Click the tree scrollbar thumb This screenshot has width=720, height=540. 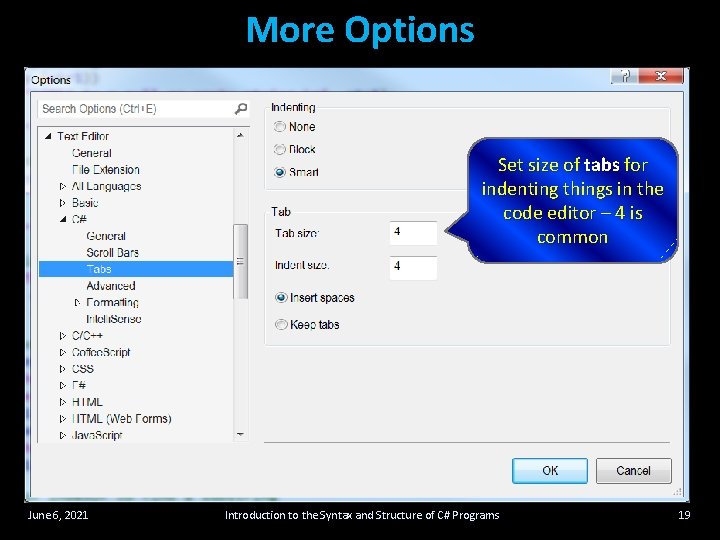tap(240, 261)
